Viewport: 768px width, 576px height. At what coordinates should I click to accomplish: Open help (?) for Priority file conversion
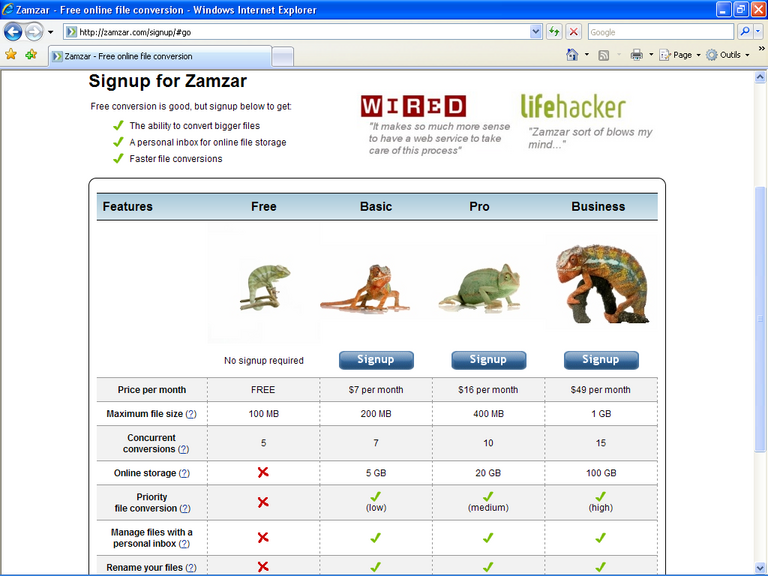pyautogui.click(x=185, y=508)
